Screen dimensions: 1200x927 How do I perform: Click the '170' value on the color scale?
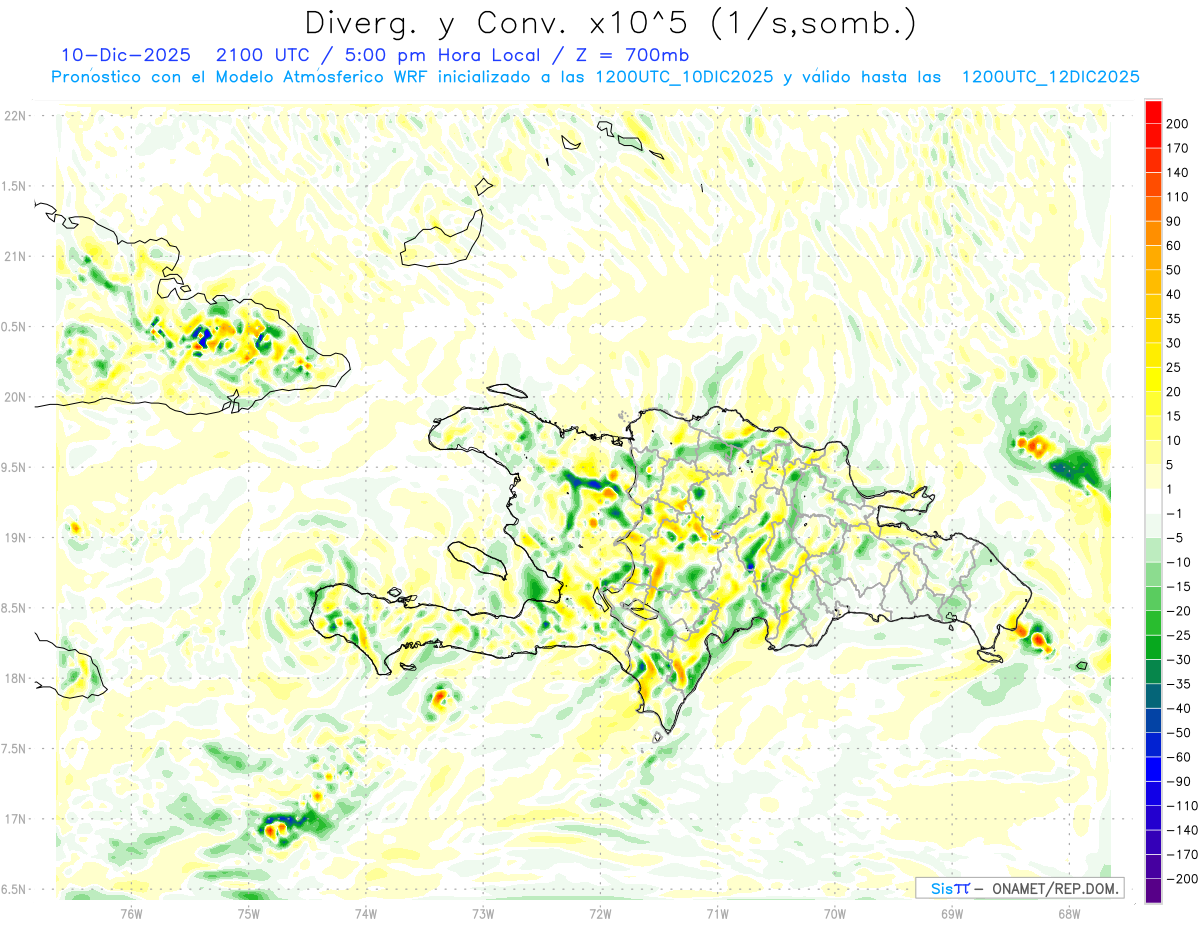1177,148
